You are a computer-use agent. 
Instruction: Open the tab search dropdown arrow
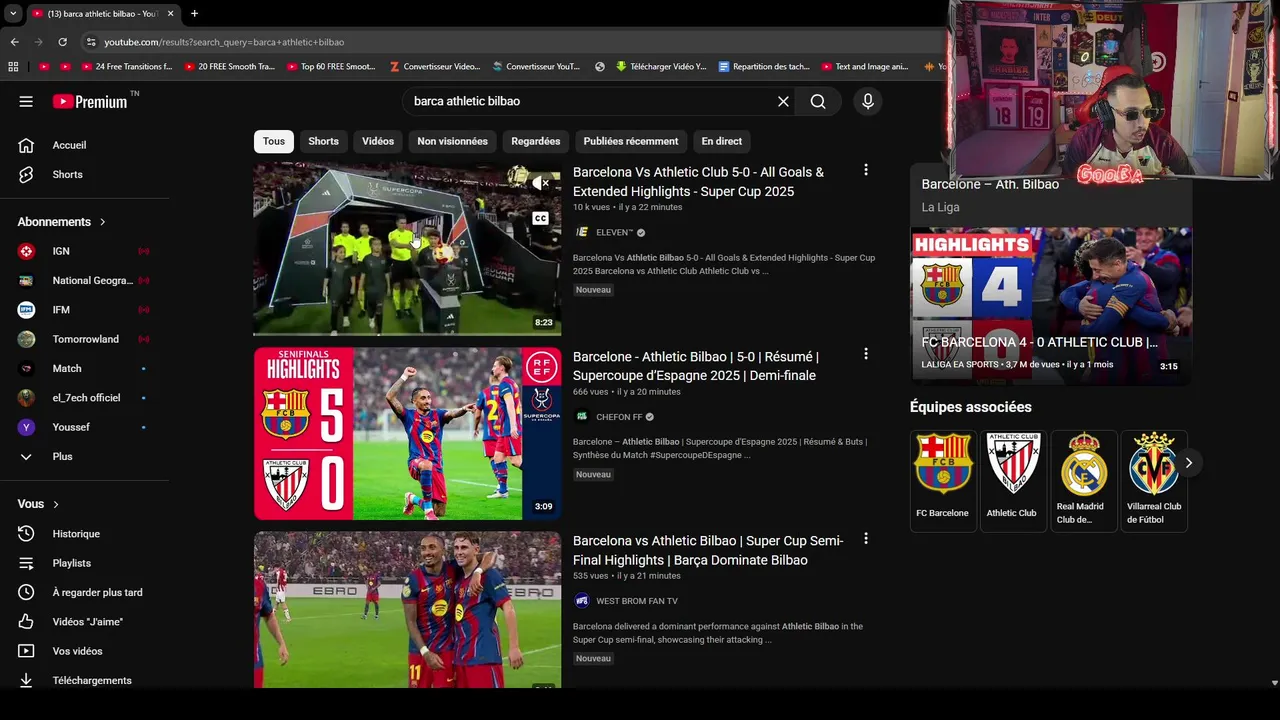pyautogui.click(x=13, y=14)
